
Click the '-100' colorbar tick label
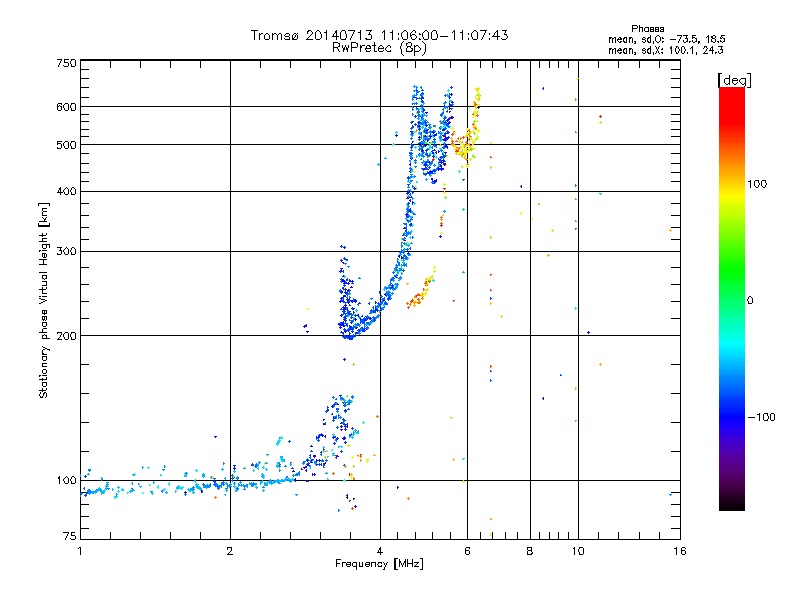(761, 417)
